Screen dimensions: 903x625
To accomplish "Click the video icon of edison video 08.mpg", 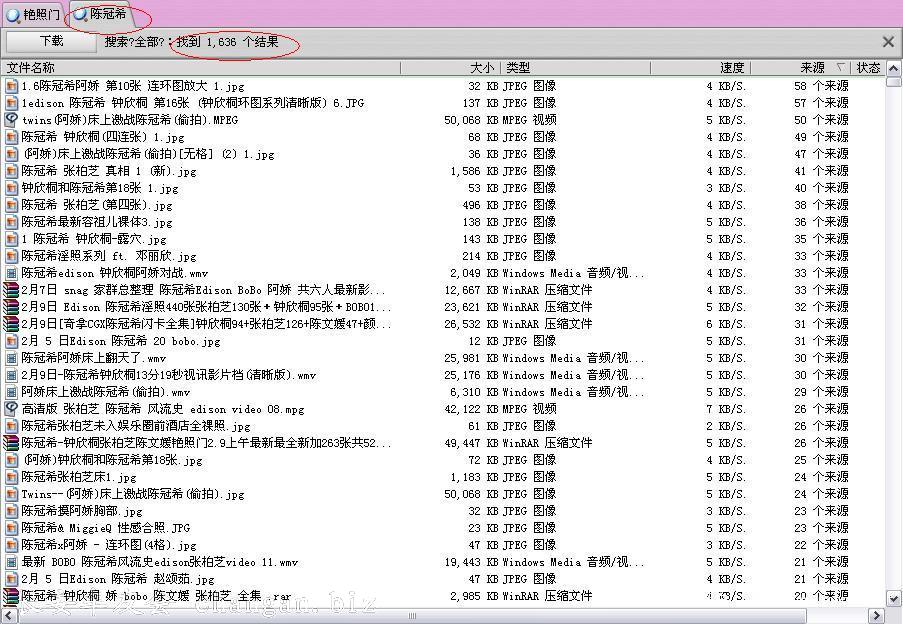I will [11, 409].
